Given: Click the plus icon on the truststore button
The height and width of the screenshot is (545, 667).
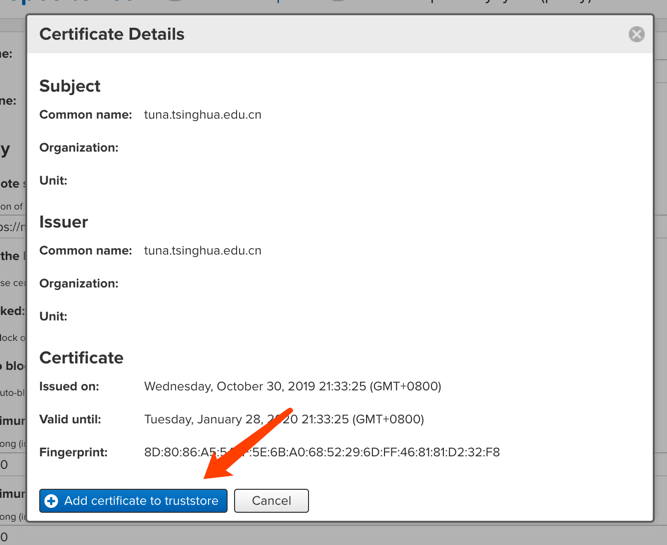Looking at the screenshot, I should (x=52, y=501).
